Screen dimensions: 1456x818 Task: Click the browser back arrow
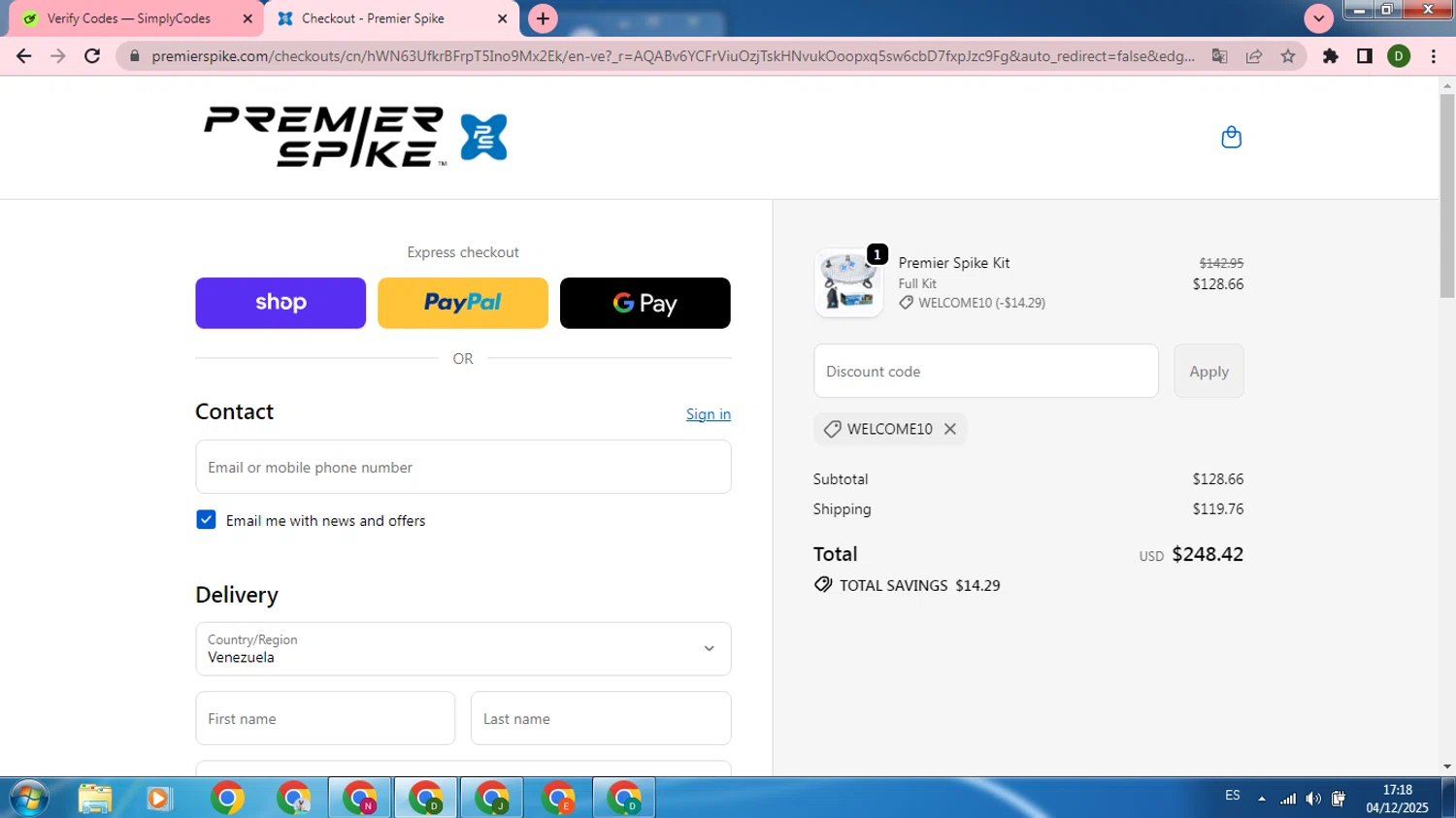coord(24,56)
